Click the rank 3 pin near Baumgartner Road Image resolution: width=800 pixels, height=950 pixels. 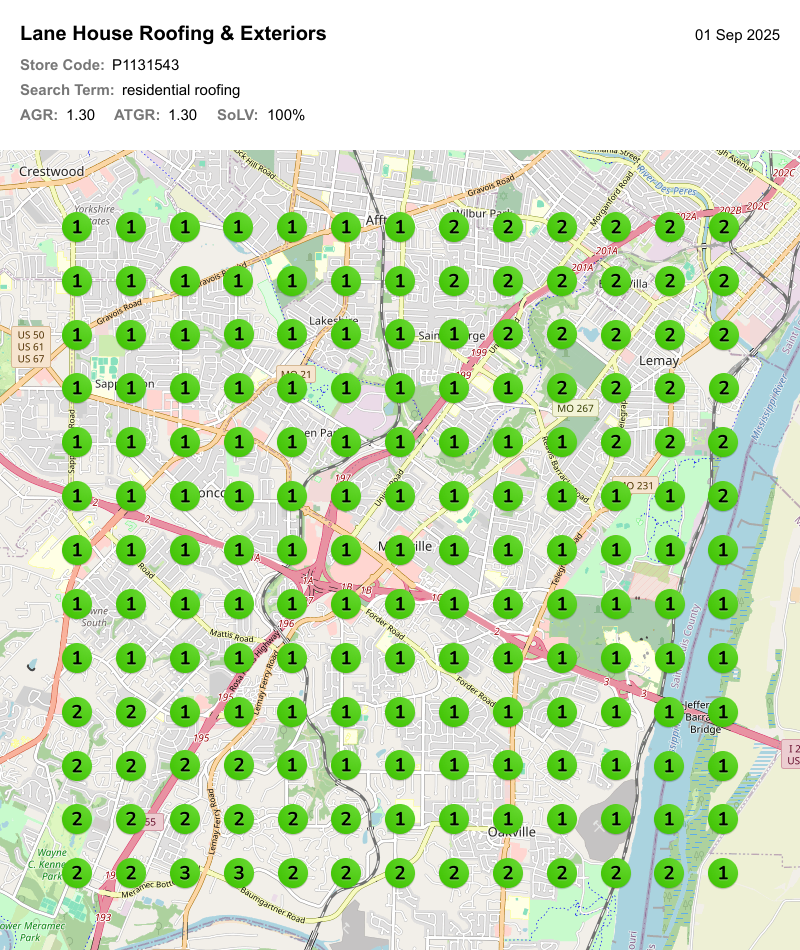click(x=237, y=872)
